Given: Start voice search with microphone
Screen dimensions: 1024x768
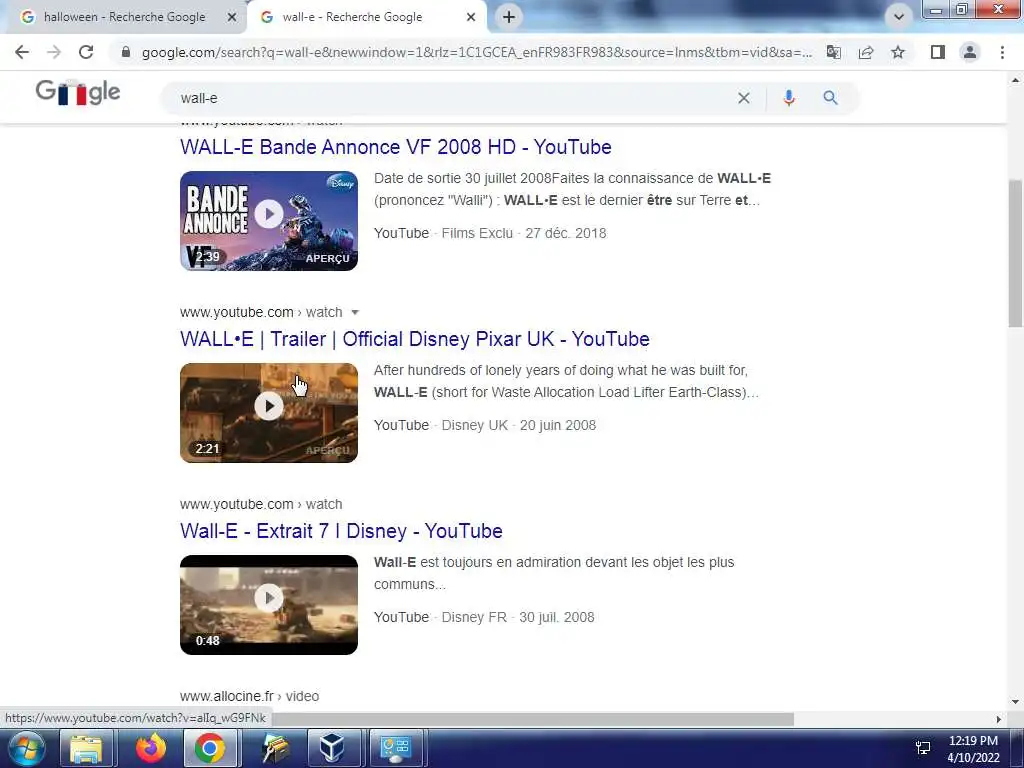Looking at the screenshot, I should click(789, 98).
